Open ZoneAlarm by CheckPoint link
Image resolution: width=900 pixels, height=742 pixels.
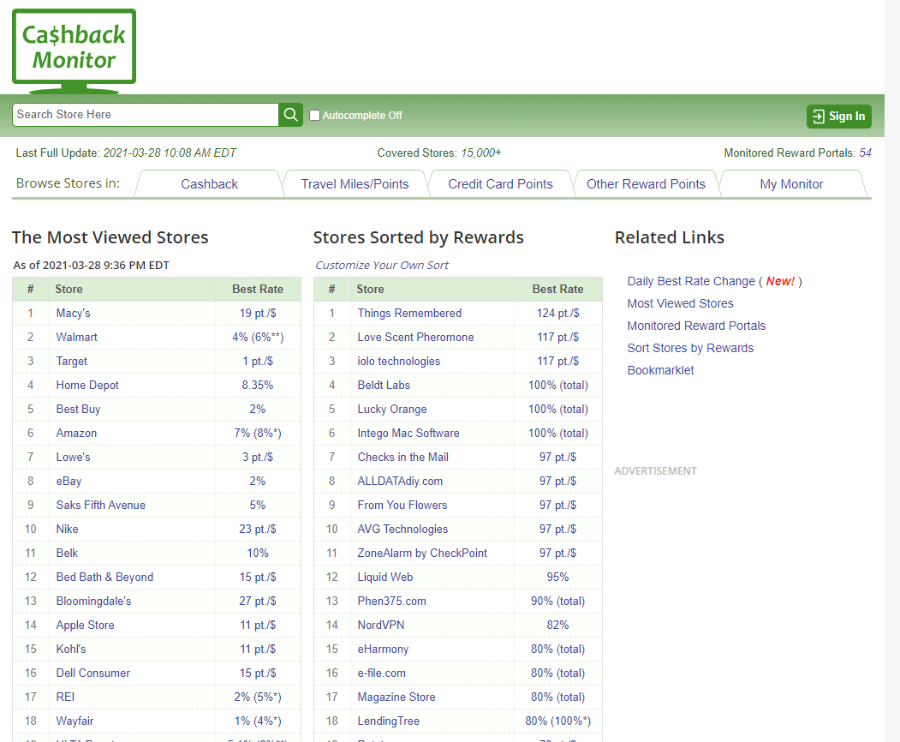[422, 553]
